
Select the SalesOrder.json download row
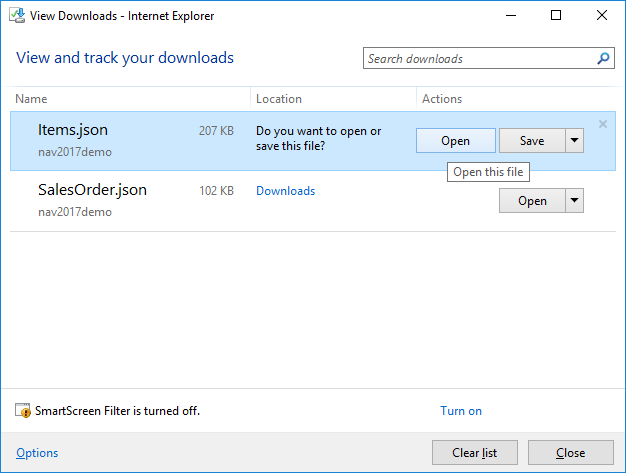pos(313,201)
